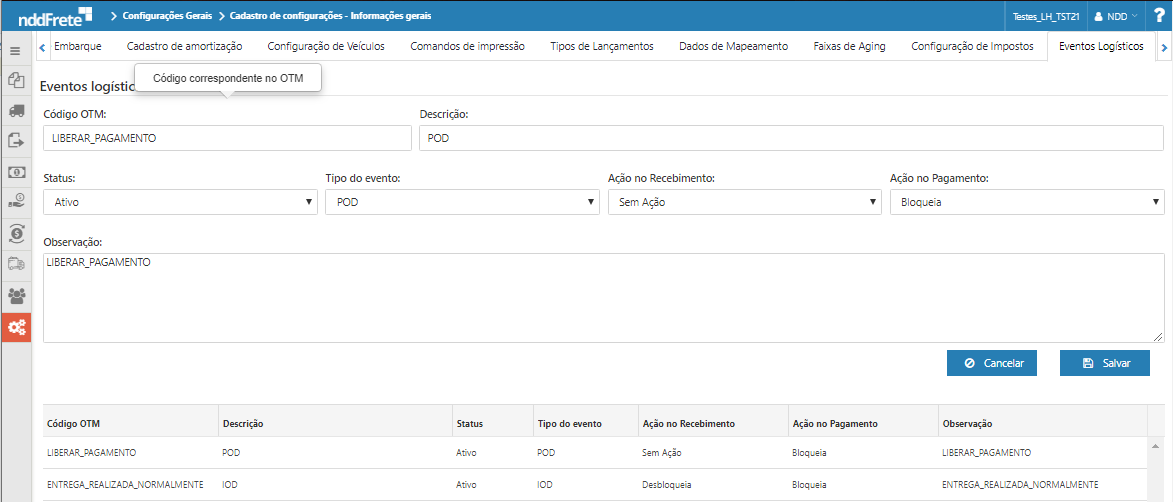Image resolution: width=1173 pixels, height=502 pixels.
Task: Expand the Tipo do evento dropdown
Action: tap(462, 202)
